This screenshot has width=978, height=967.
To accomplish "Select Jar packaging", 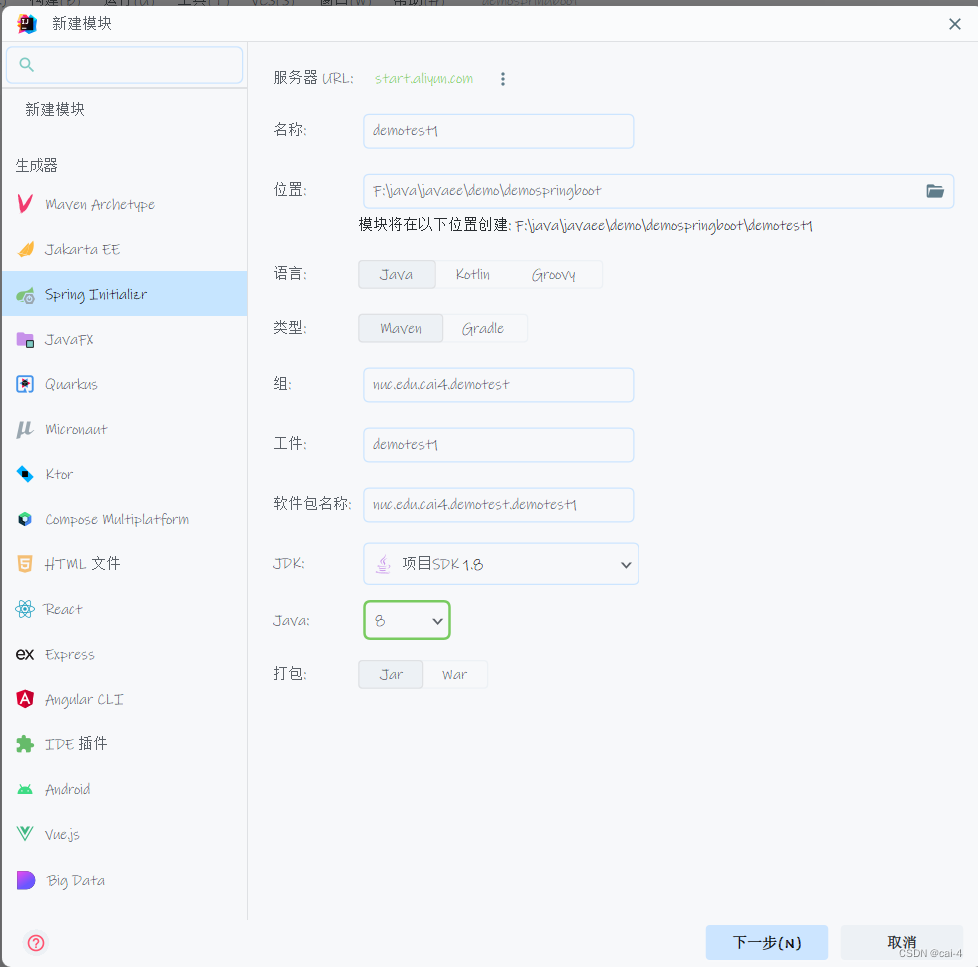I will (391, 674).
